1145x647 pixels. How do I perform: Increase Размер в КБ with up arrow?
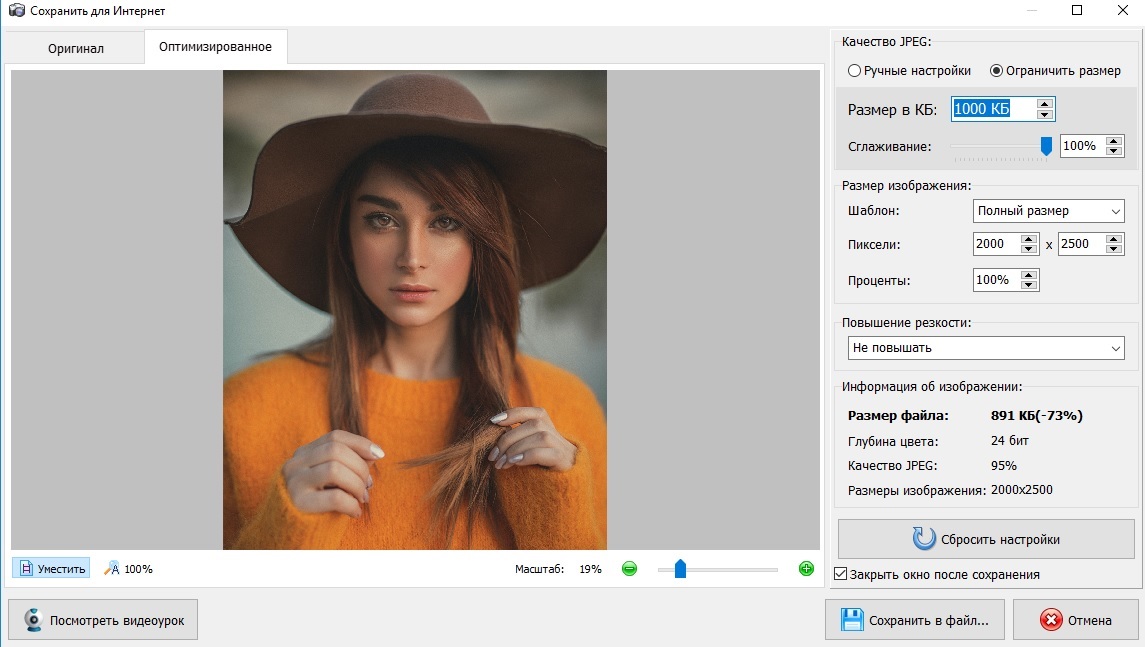point(1045,104)
